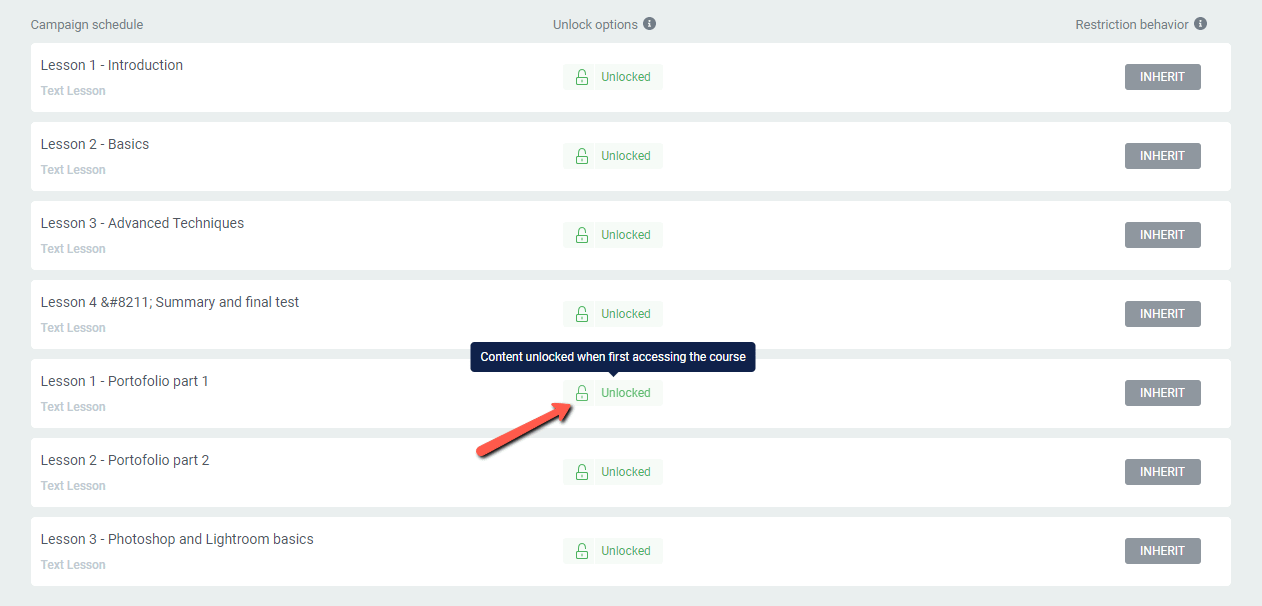Click the lock icon for Lesson 1 - Portofolio part 1
Screen dimensions: 1262x606
[581, 393]
